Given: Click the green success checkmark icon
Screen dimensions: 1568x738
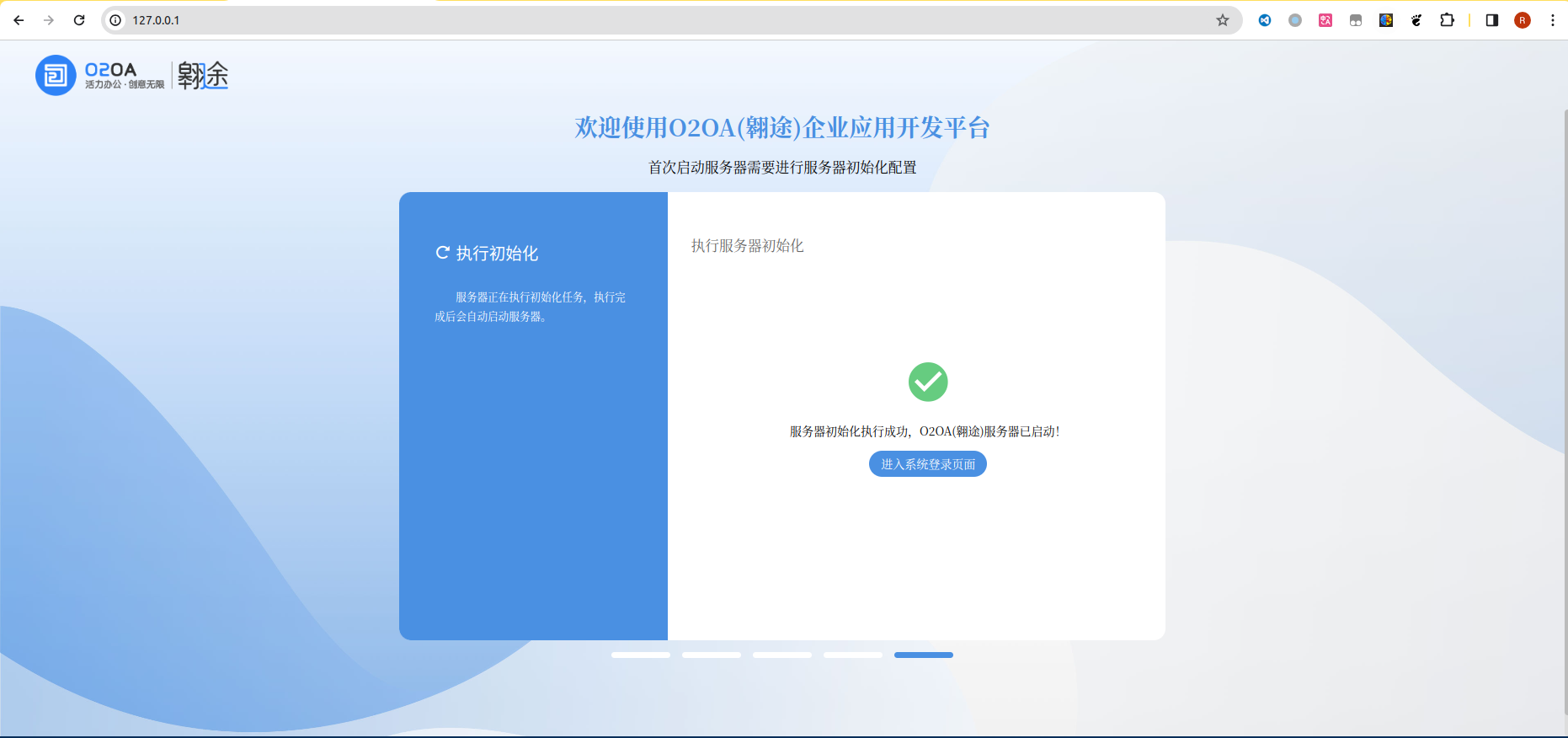Looking at the screenshot, I should pos(928,382).
